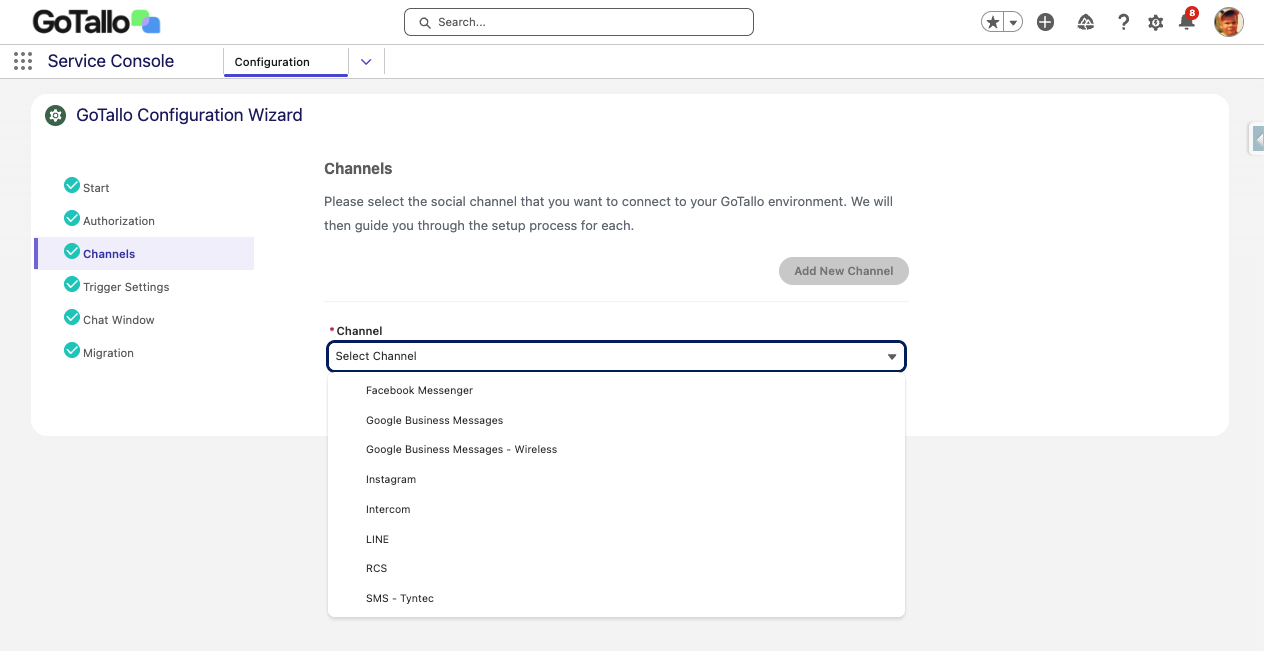The width and height of the screenshot is (1264, 651).
Task: Click the Favorites star icon
Action: [x=993, y=22]
